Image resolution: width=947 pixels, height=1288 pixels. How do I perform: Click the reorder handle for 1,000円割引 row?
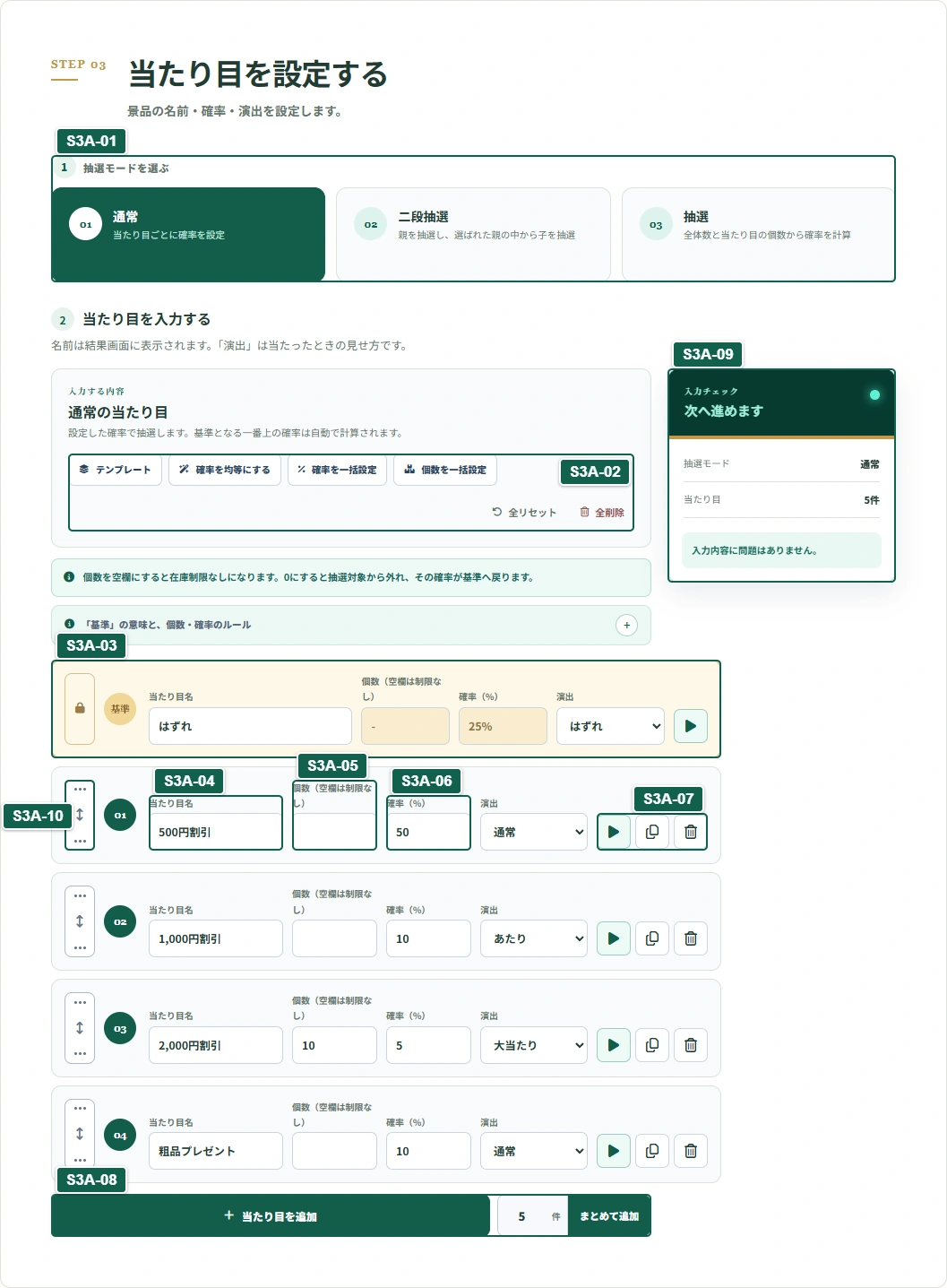point(80,921)
